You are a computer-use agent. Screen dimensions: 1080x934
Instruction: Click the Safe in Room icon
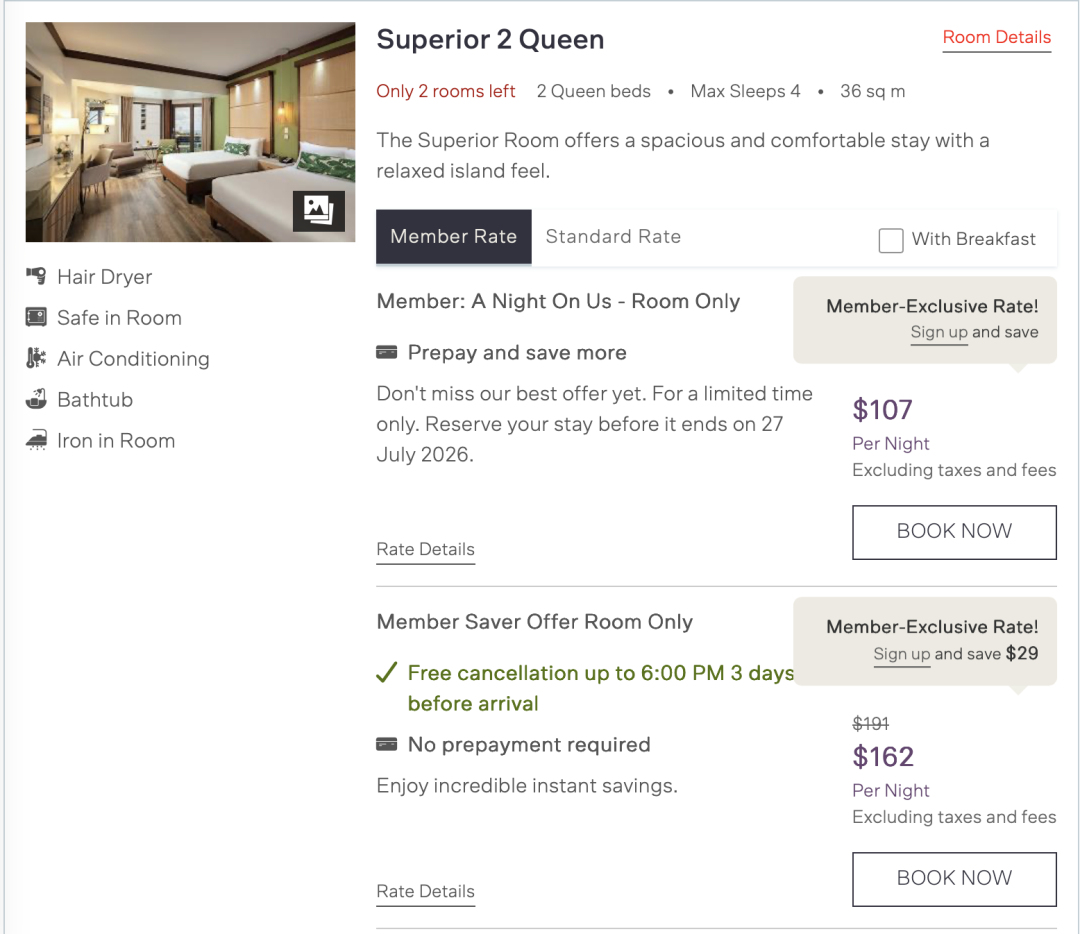pyautogui.click(x=37, y=318)
